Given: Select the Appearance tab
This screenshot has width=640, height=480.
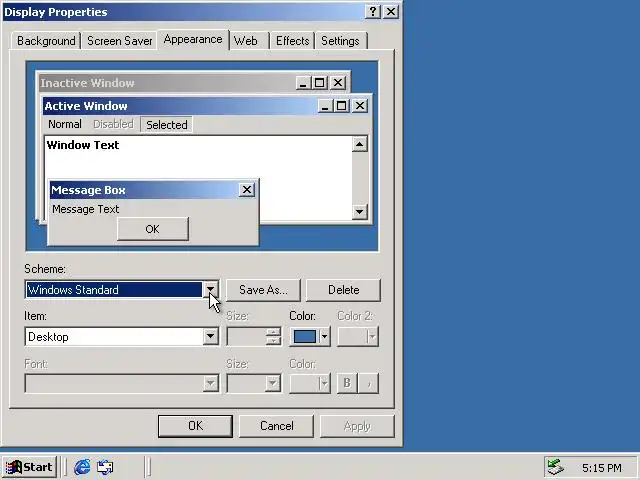Looking at the screenshot, I should coord(193,40).
